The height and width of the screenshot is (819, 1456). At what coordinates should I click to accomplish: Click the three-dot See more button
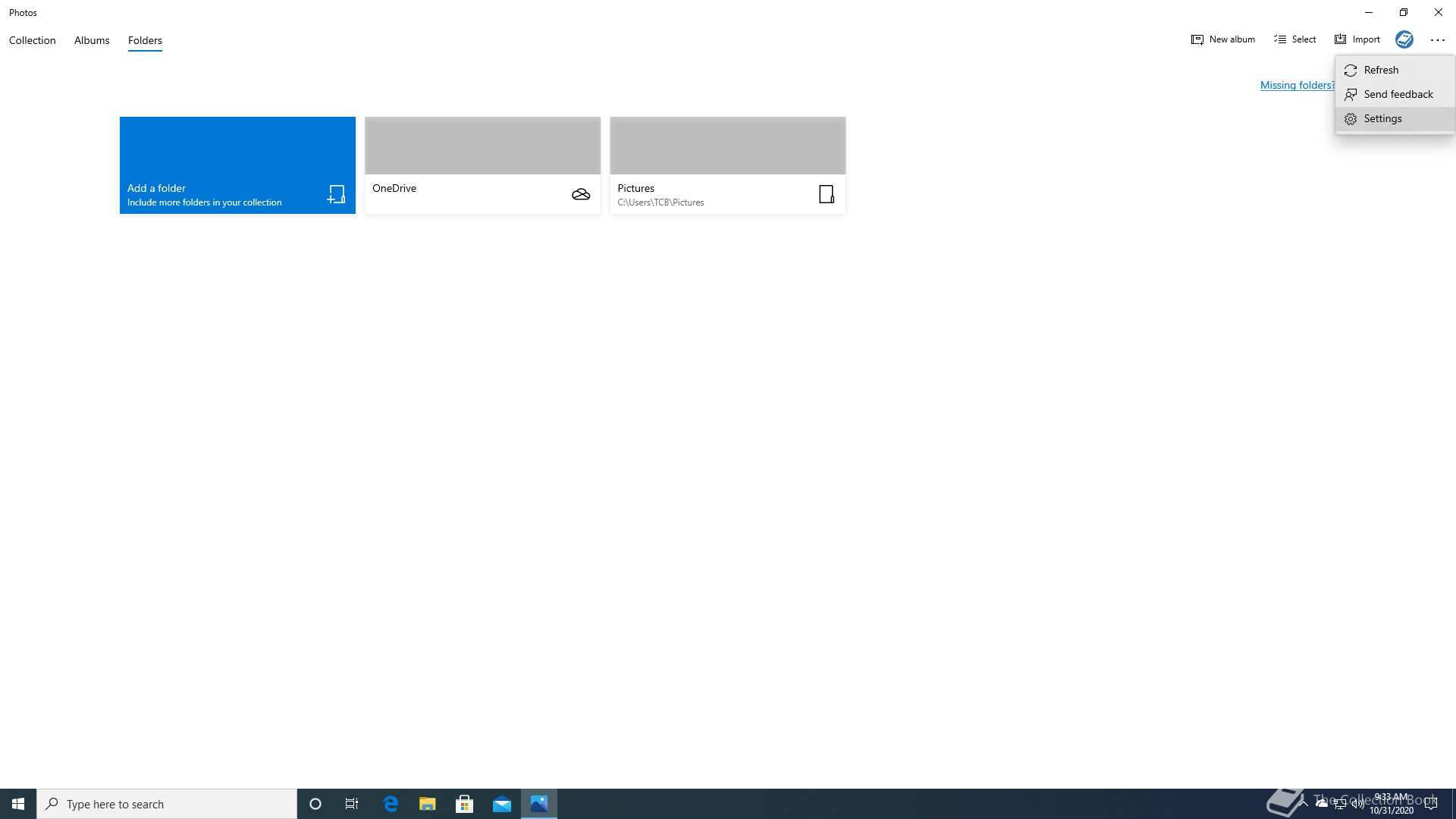click(x=1437, y=40)
